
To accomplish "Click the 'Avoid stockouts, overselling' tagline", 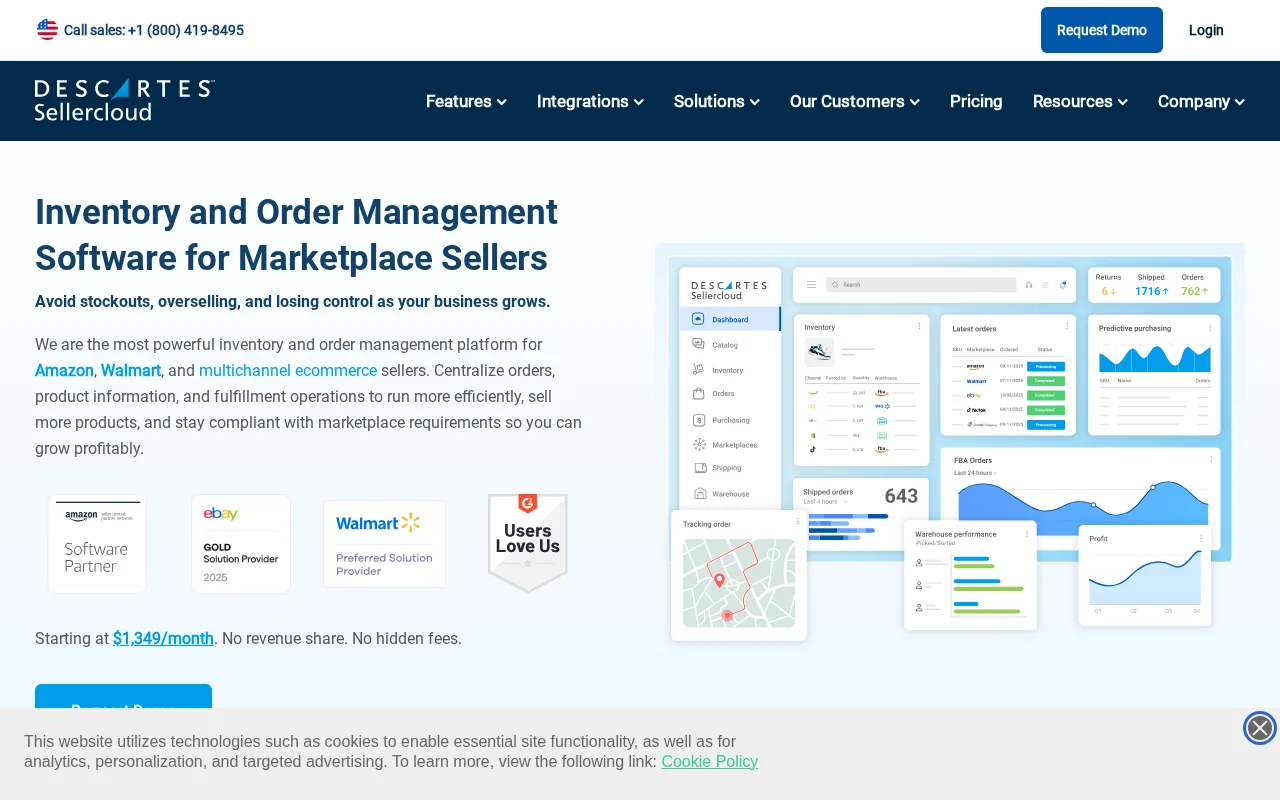I will 292,301.
